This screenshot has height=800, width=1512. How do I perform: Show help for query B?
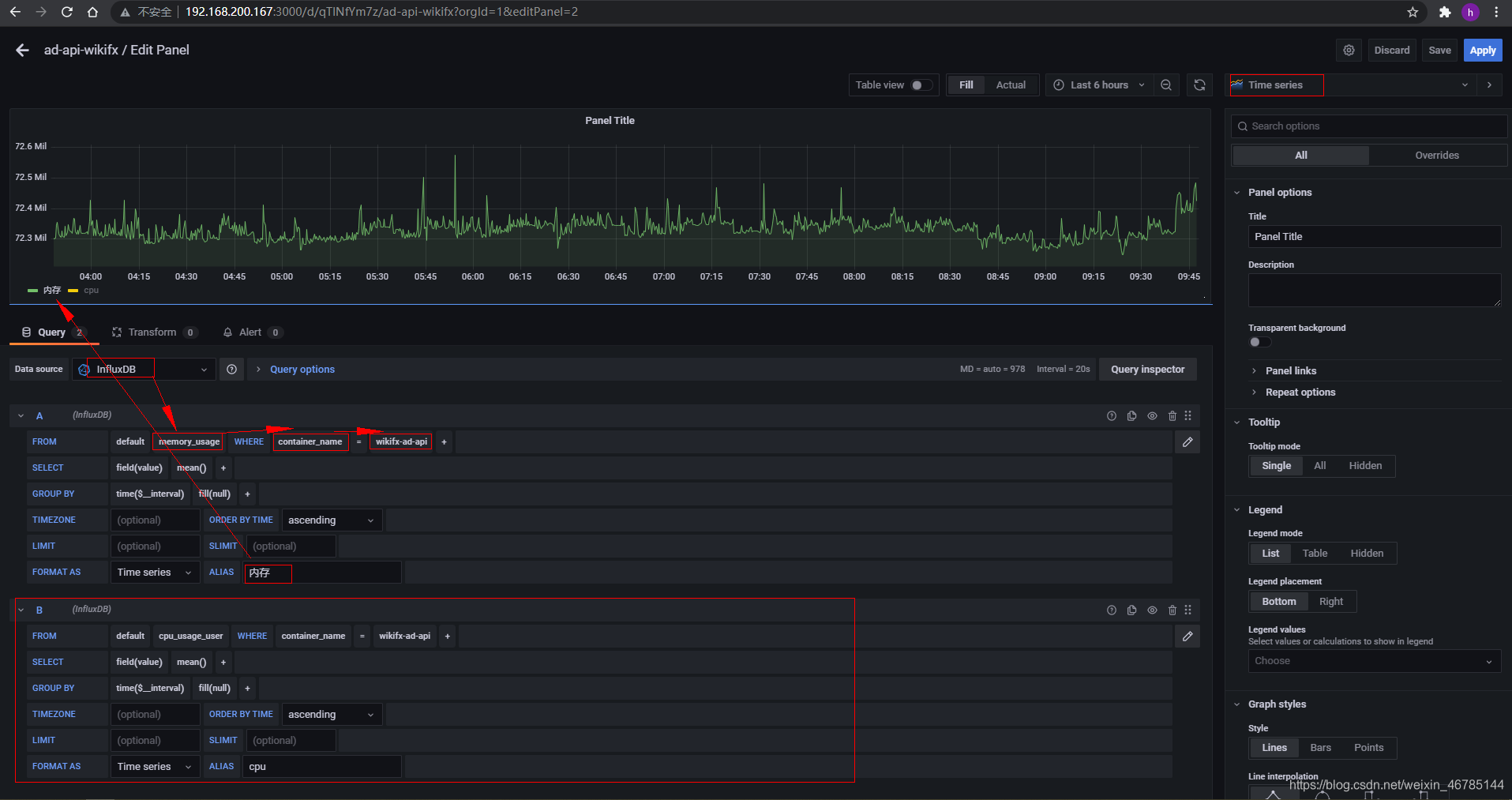pyautogui.click(x=1112, y=610)
